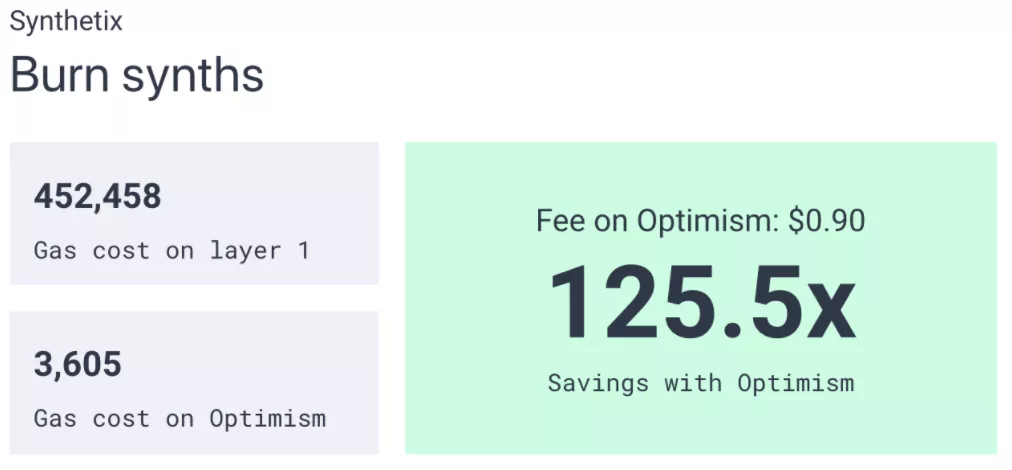This screenshot has height=470, width=1012.
Task: Select the Burn synths heading
Action: pyautogui.click(x=137, y=75)
